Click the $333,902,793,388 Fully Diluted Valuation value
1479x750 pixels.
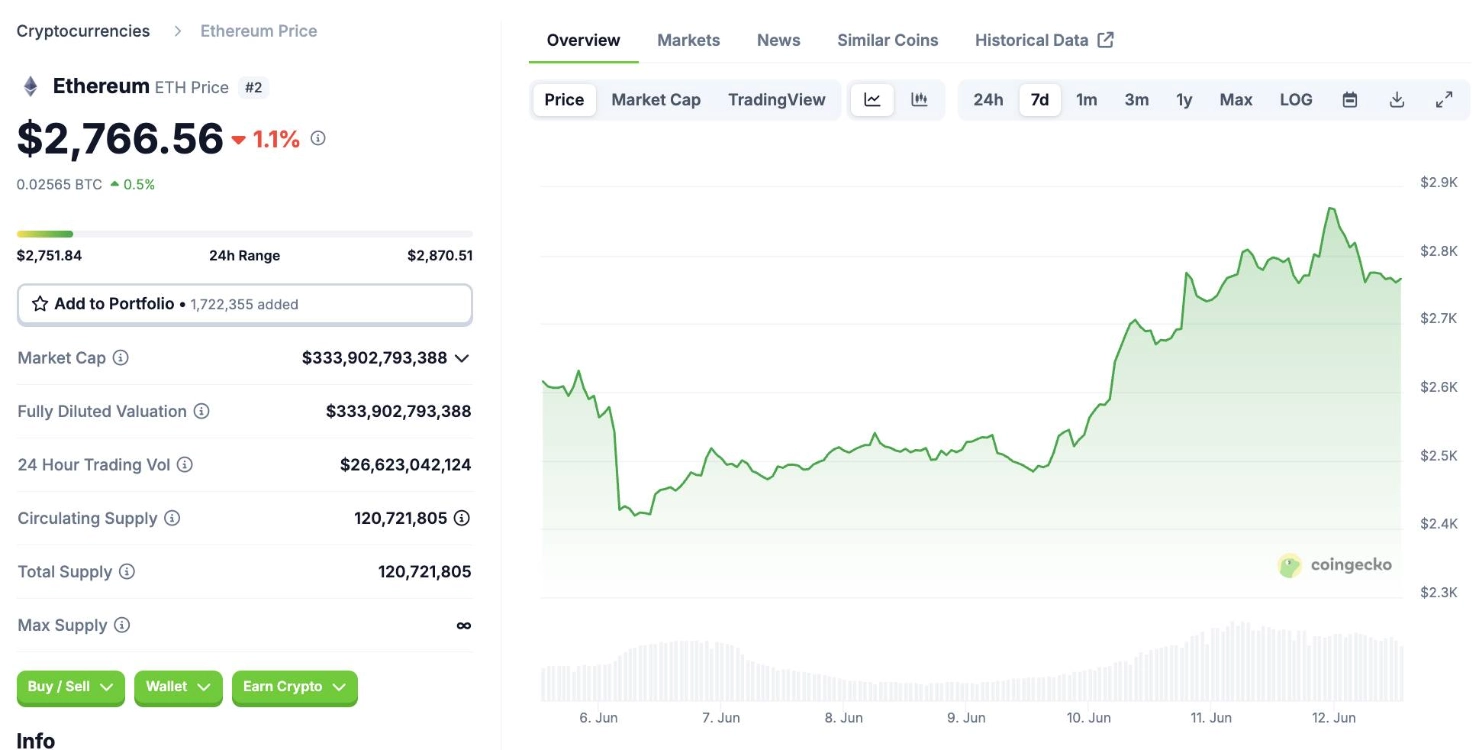coord(398,411)
